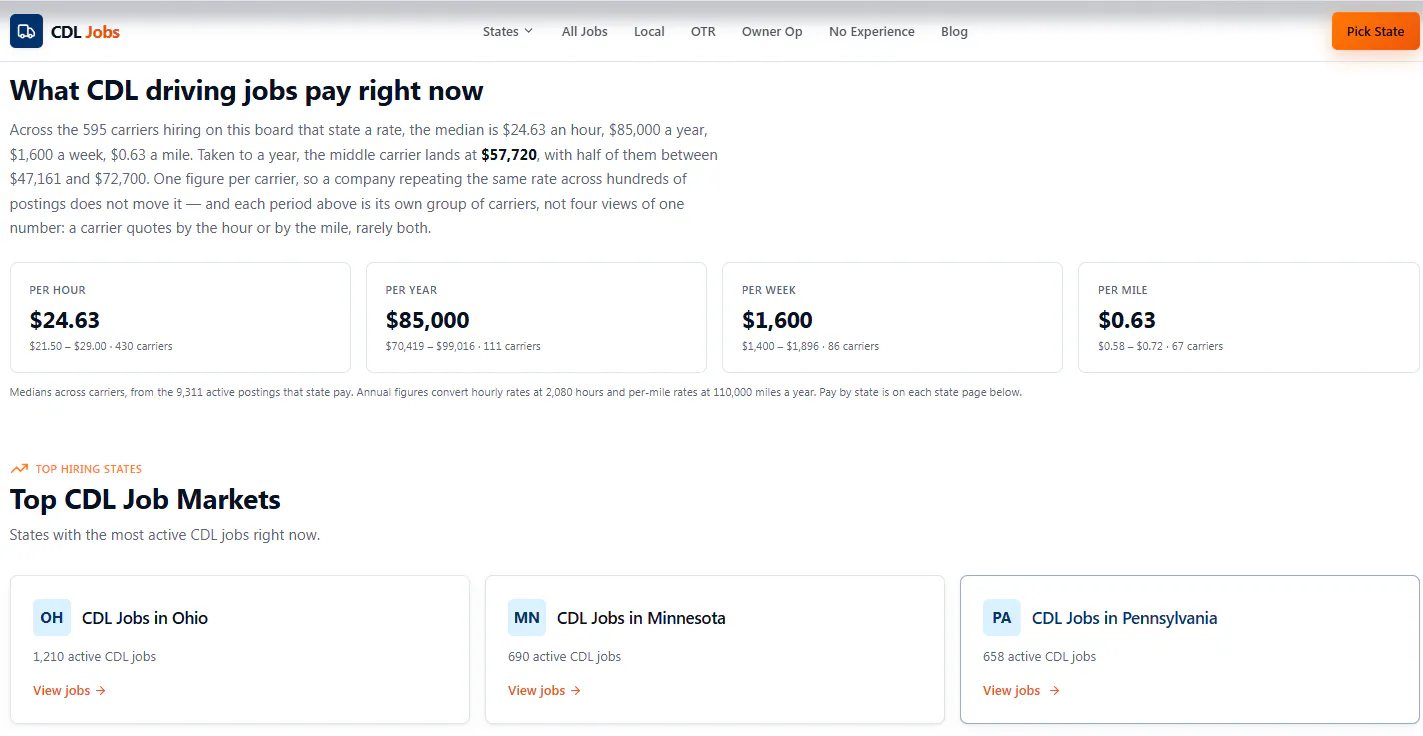
Task: Click the MN state badge icon
Action: click(x=527, y=618)
